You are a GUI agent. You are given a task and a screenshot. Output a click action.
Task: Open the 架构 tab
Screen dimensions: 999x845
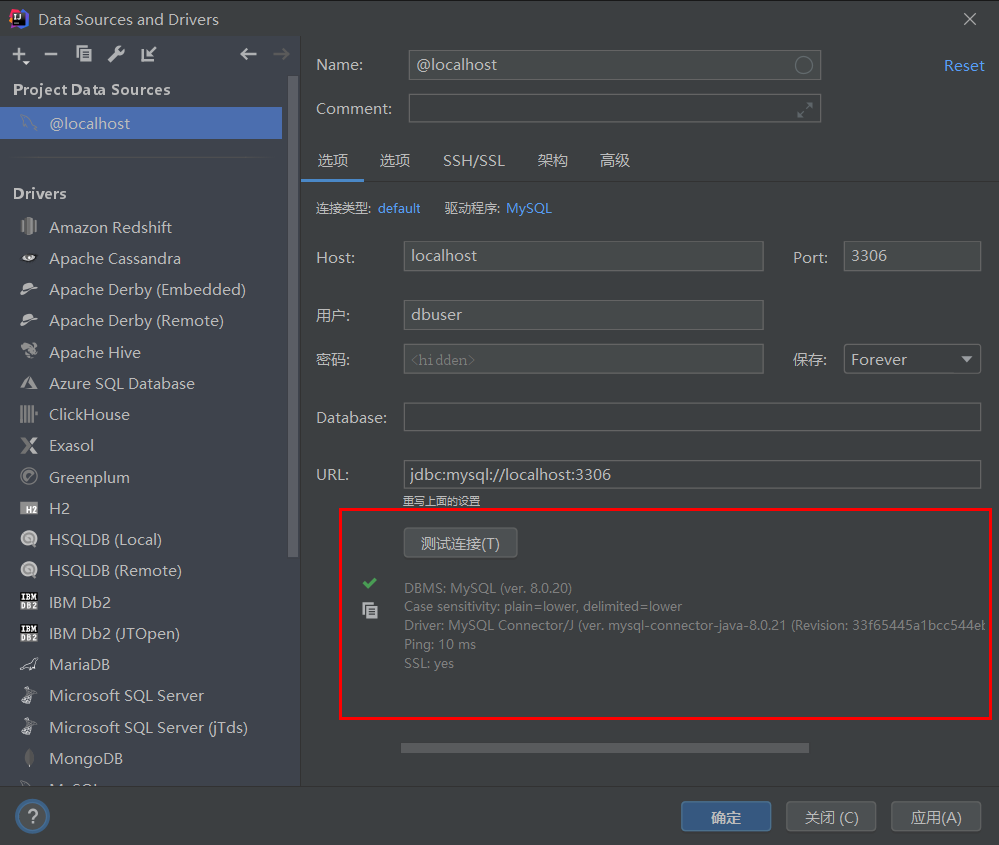point(552,161)
